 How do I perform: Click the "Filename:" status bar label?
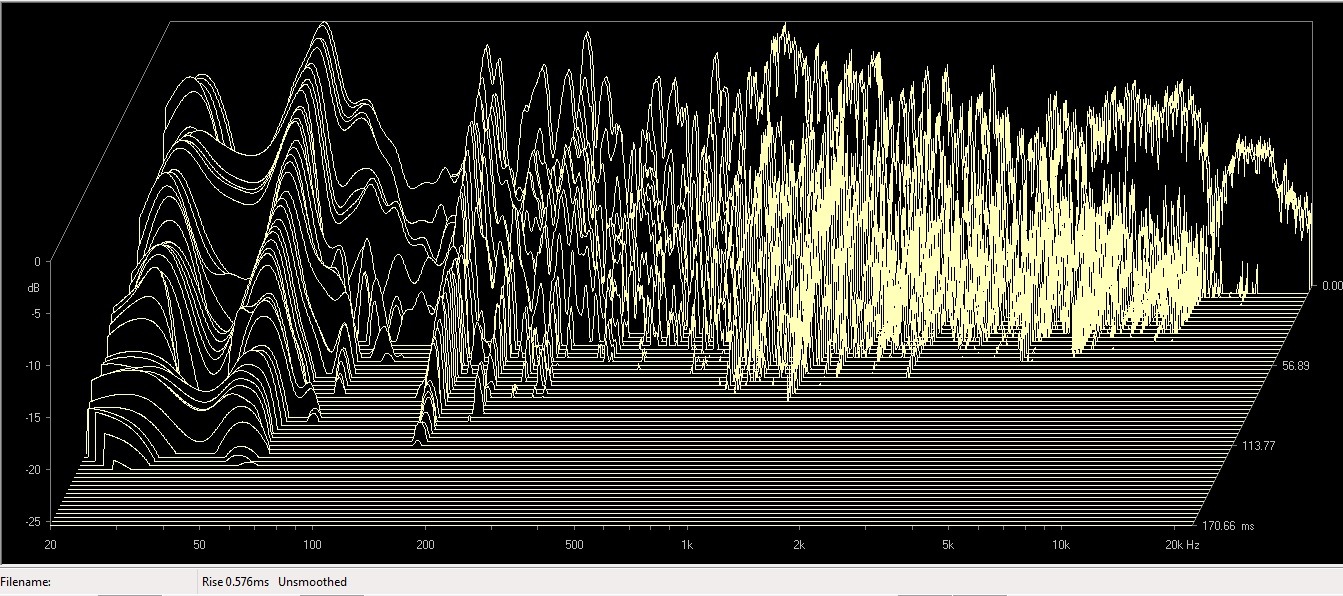[26, 581]
